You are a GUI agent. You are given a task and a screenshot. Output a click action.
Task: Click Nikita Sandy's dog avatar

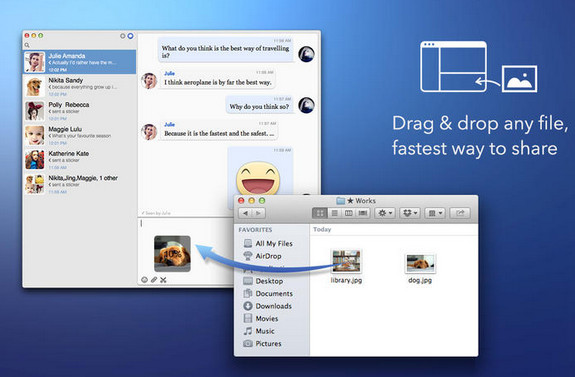pos(35,87)
